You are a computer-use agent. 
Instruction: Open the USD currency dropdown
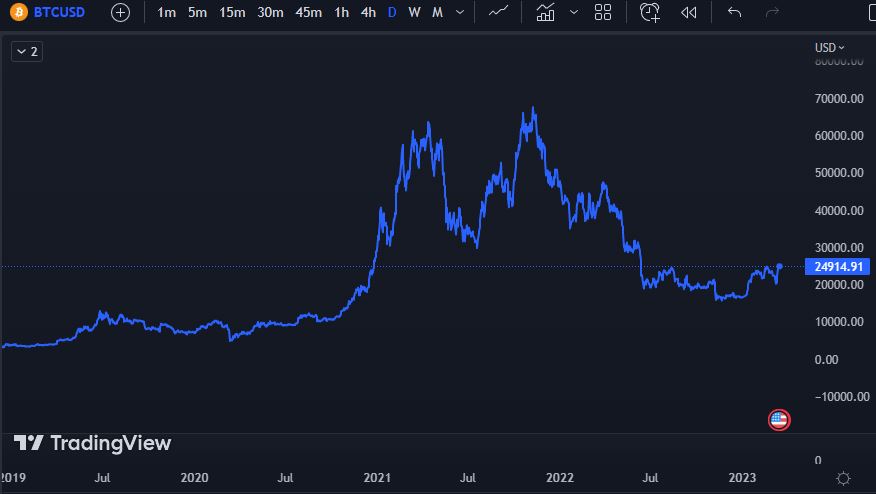point(829,48)
